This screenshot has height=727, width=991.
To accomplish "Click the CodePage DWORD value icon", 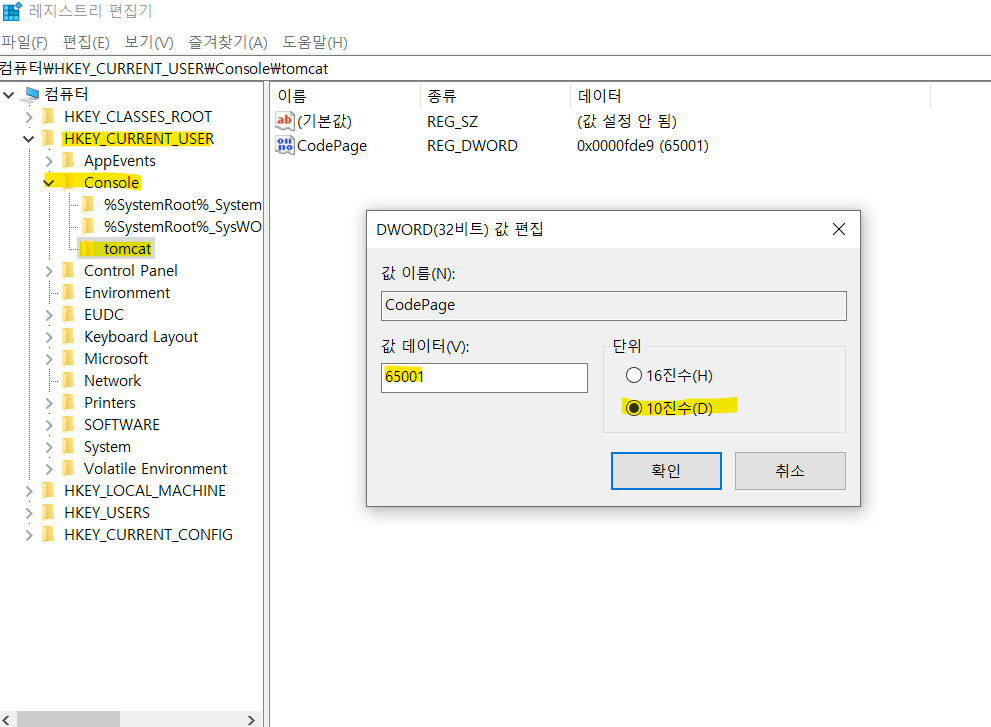I will [x=284, y=145].
